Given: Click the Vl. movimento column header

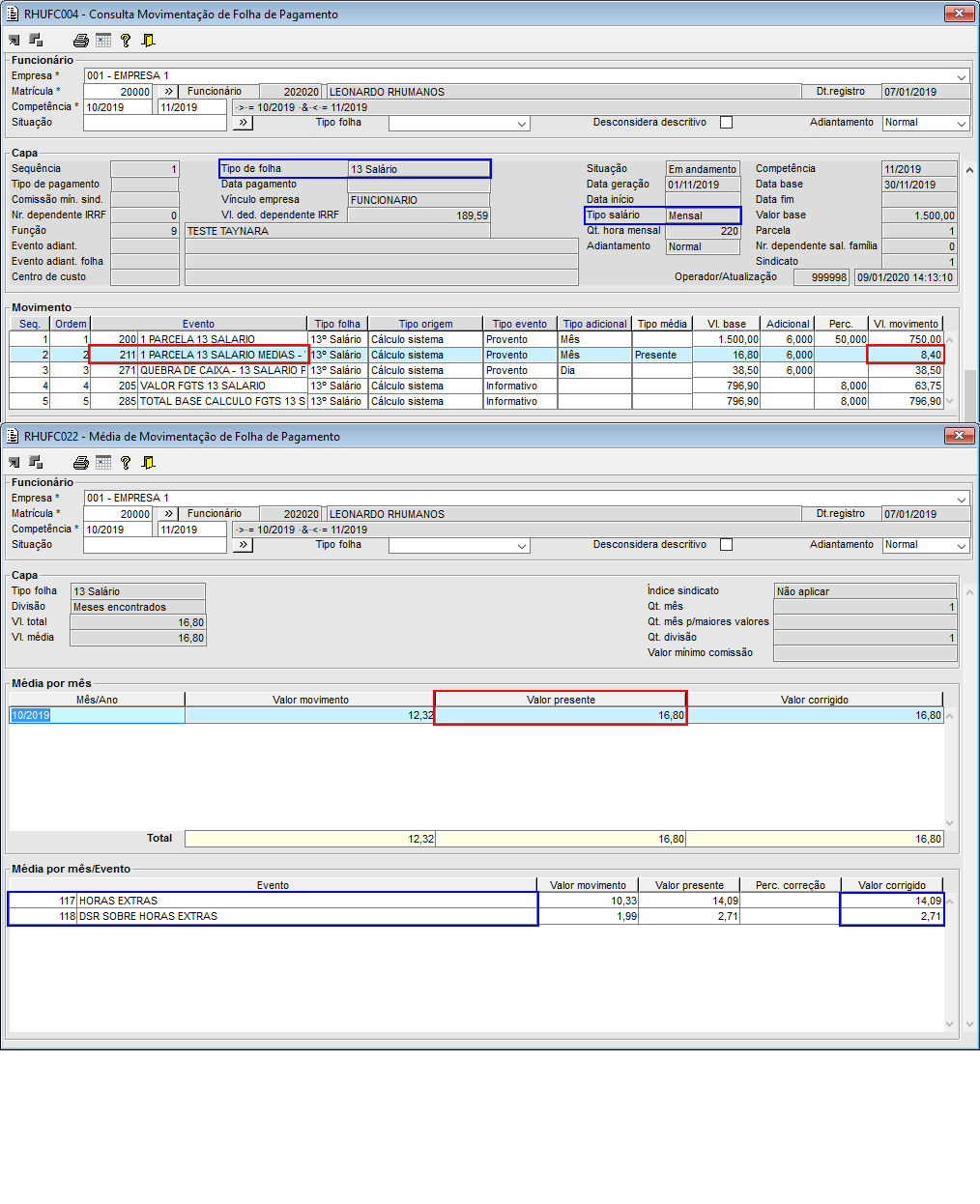Looking at the screenshot, I should pos(906,324).
